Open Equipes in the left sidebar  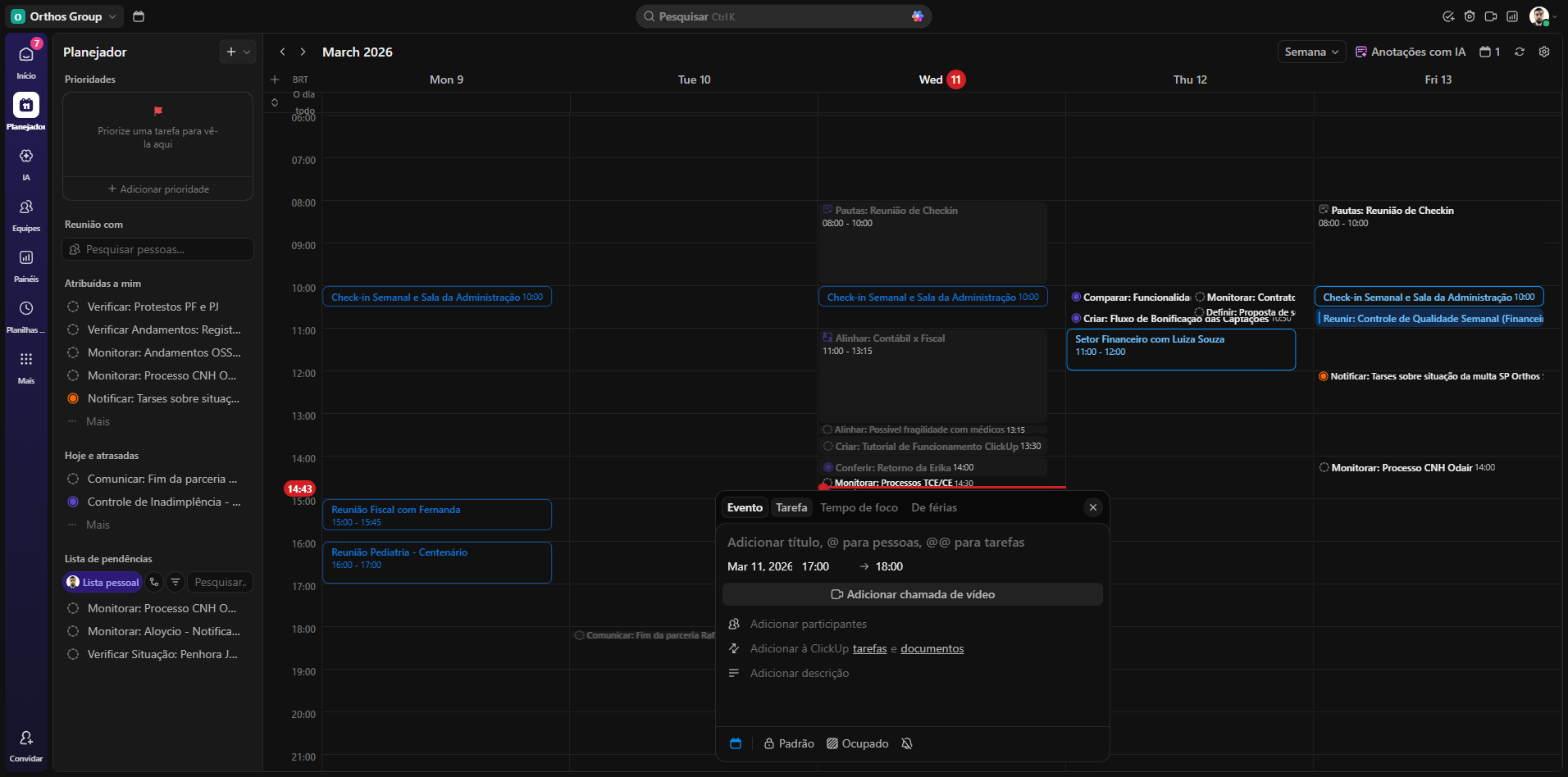click(x=26, y=207)
